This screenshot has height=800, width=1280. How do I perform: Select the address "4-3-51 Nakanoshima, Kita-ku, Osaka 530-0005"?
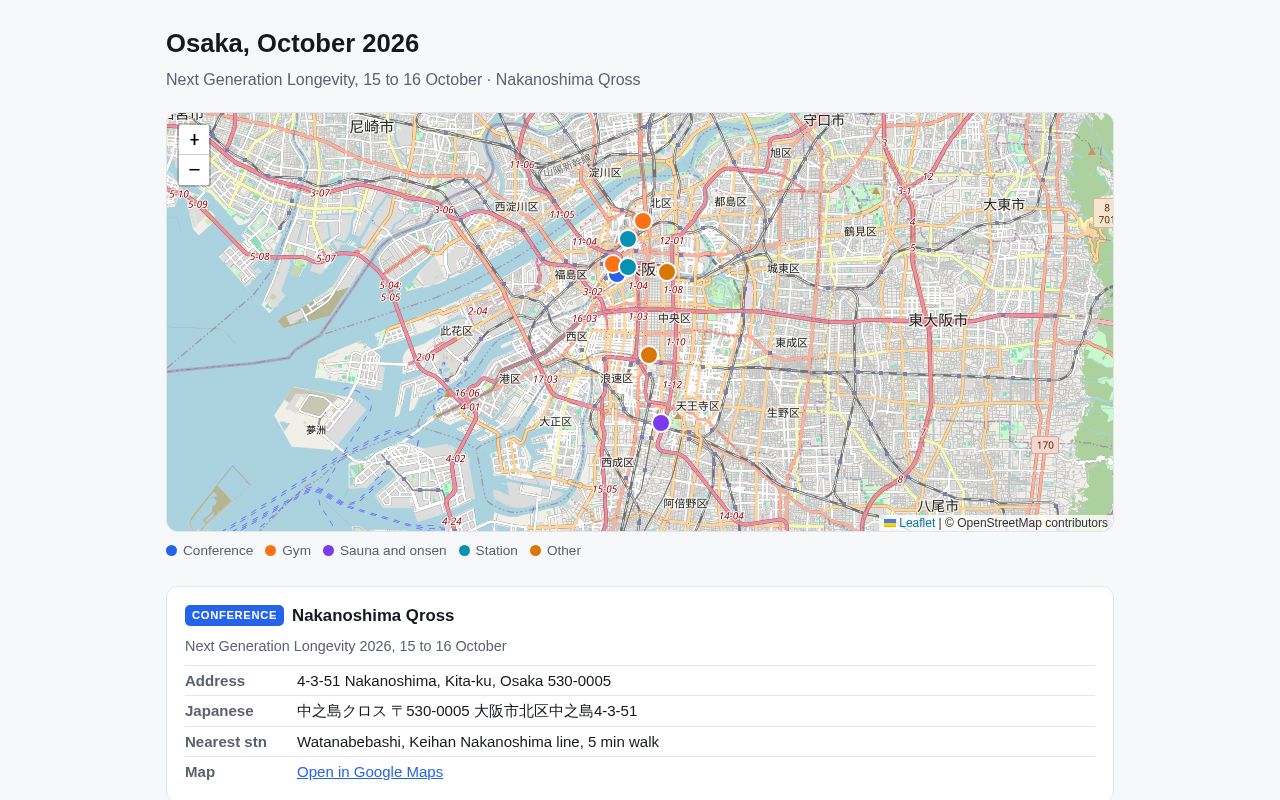click(454, 681)
